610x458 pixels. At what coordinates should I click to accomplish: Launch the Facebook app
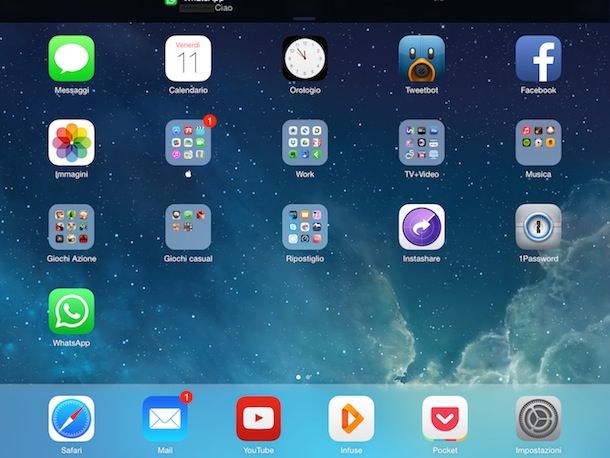[538, 58]
